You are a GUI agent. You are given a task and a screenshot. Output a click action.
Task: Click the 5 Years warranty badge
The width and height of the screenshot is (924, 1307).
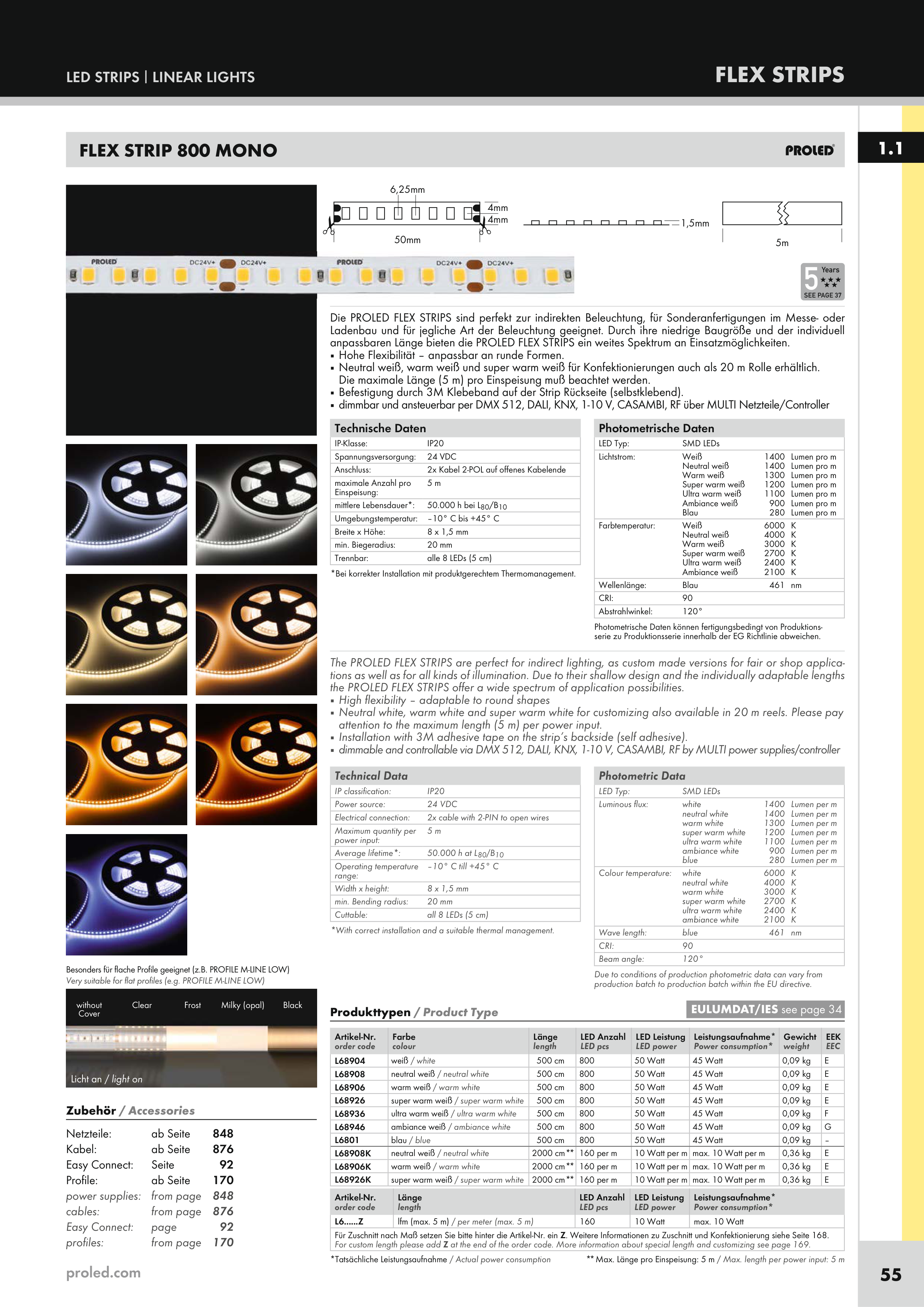(822, 281)
